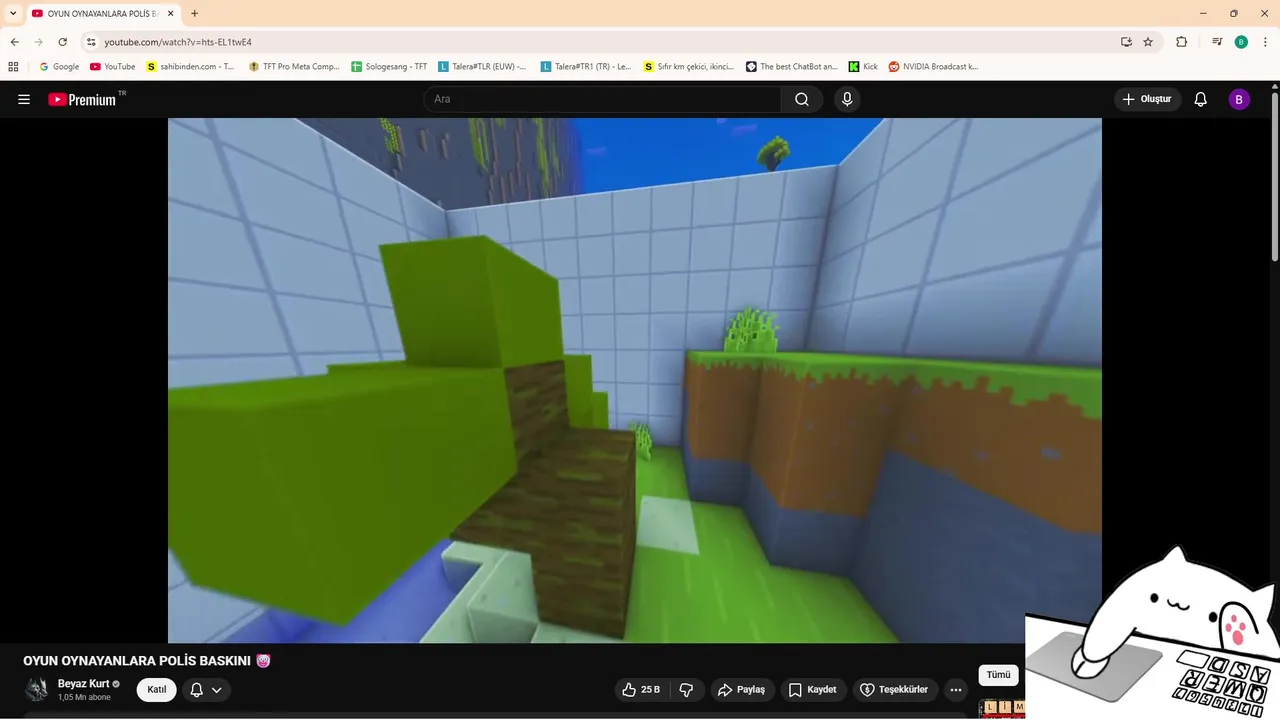Screen dimensions: 1280x720
Task: Open the media control toolbar icon
Action: 1217,42
